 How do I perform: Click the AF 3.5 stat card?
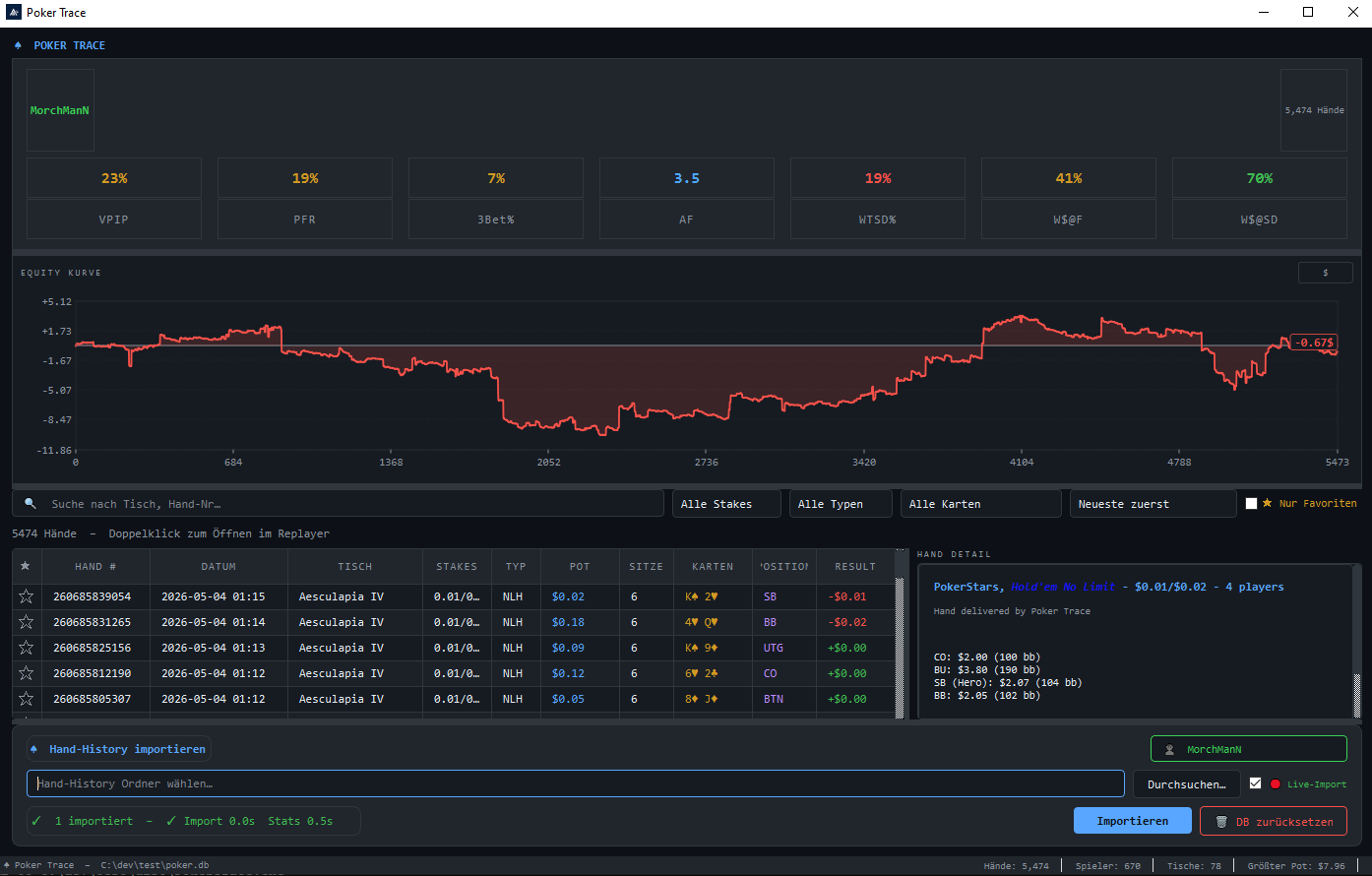pos(687,198)
